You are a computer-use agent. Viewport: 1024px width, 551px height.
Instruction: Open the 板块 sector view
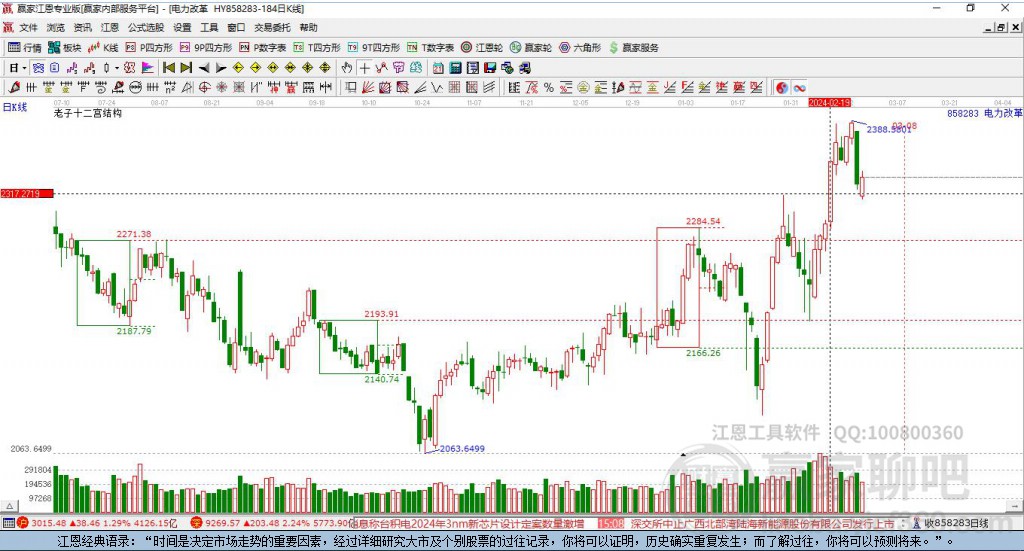point(65,48)
